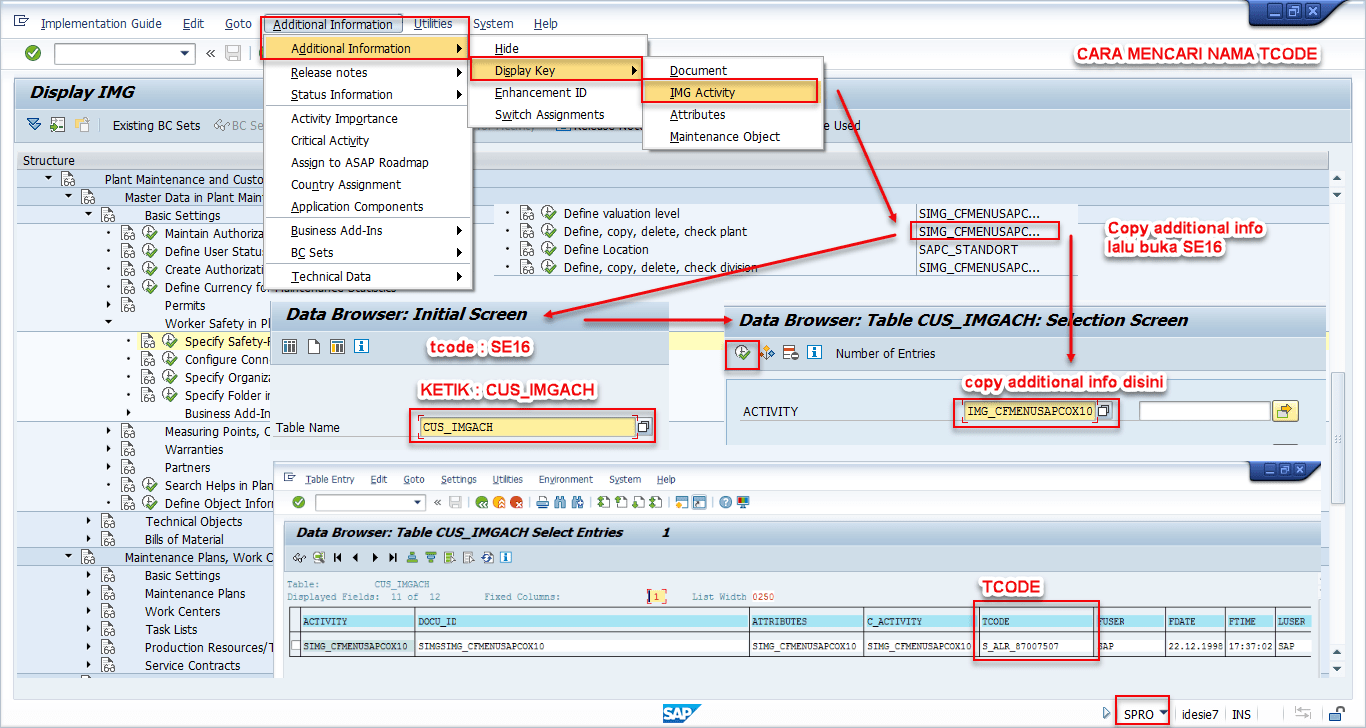Click the print icon in Data Browser toolbar
1366x728 pixels.
tap(543, 502)
